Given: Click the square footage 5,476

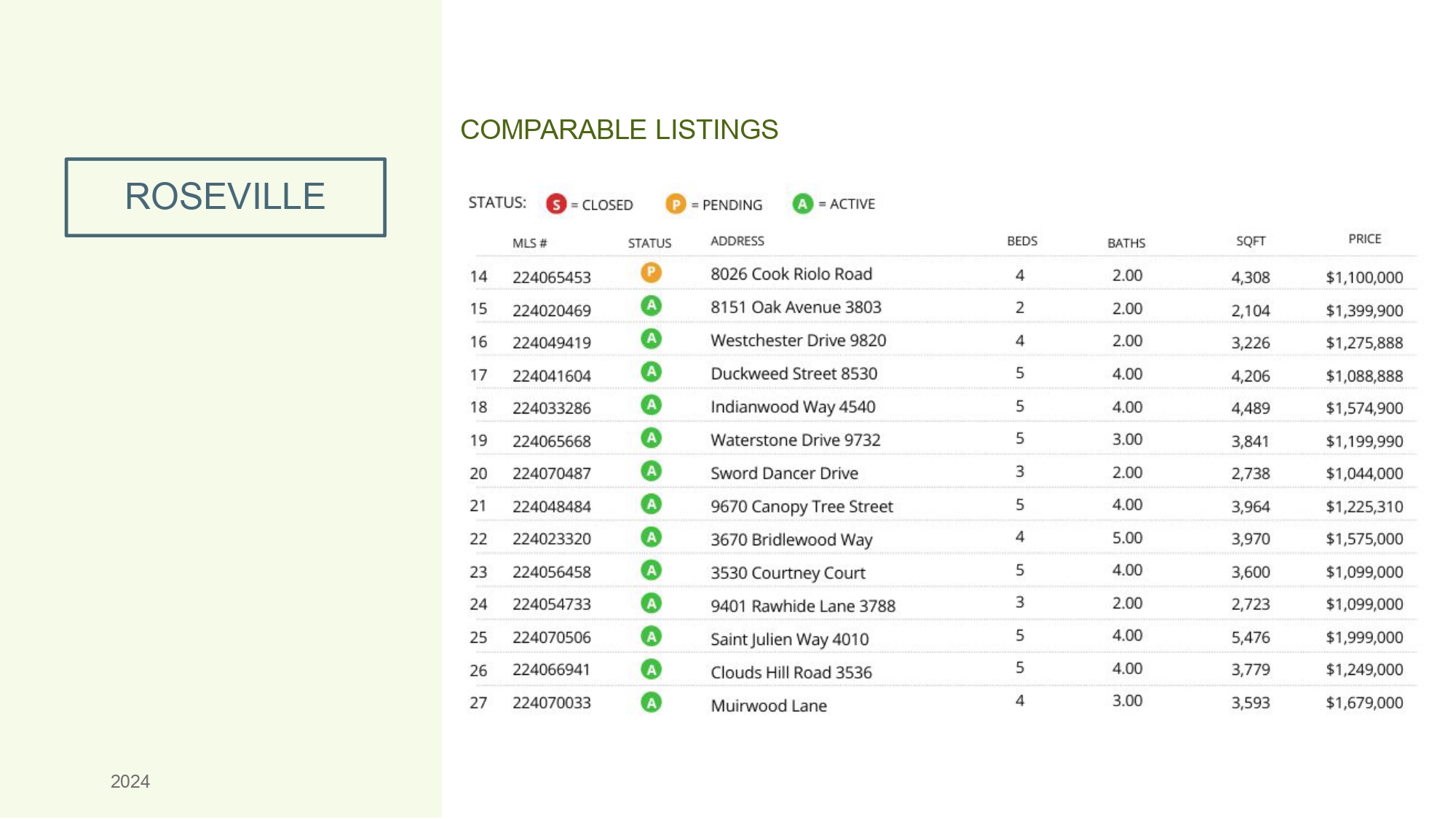Looking at the screenshot, I should [1251, 638].
